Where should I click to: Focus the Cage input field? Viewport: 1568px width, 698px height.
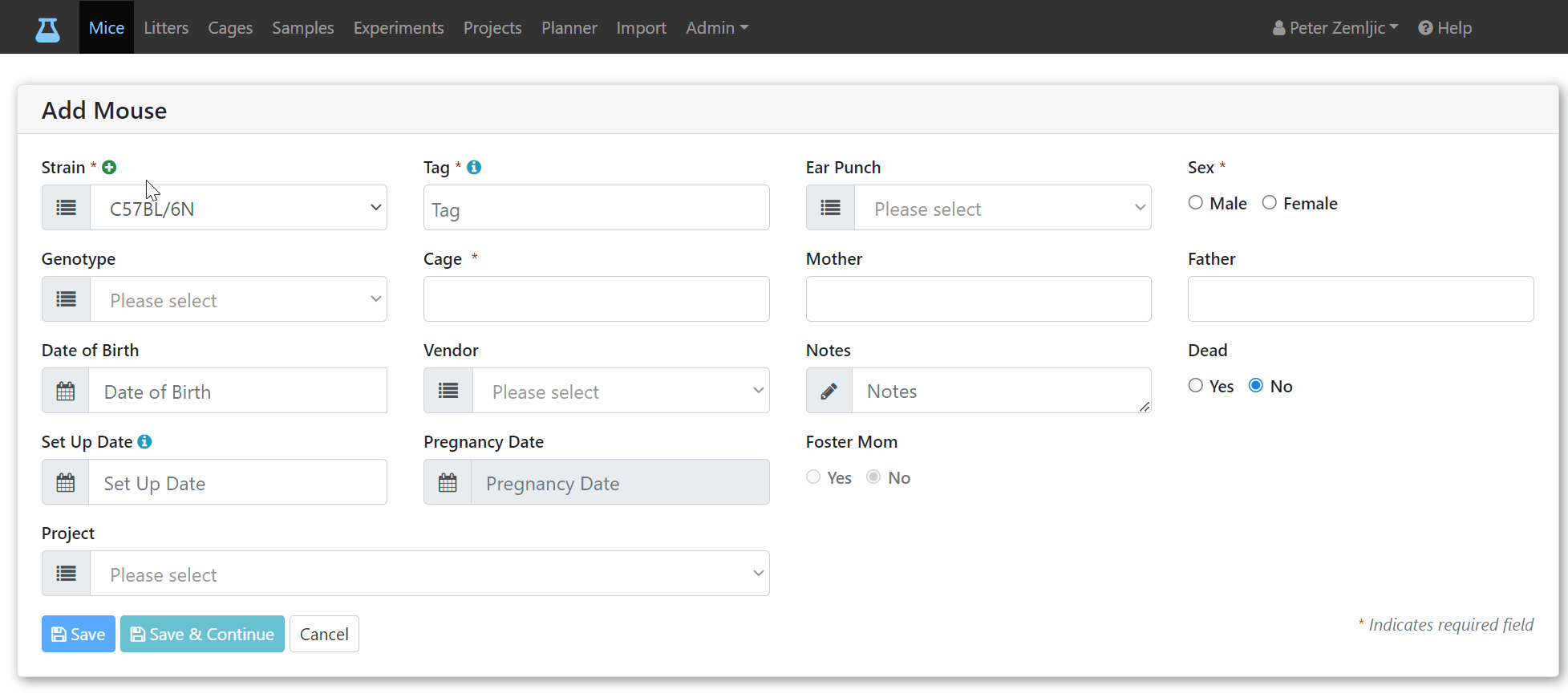596,299
